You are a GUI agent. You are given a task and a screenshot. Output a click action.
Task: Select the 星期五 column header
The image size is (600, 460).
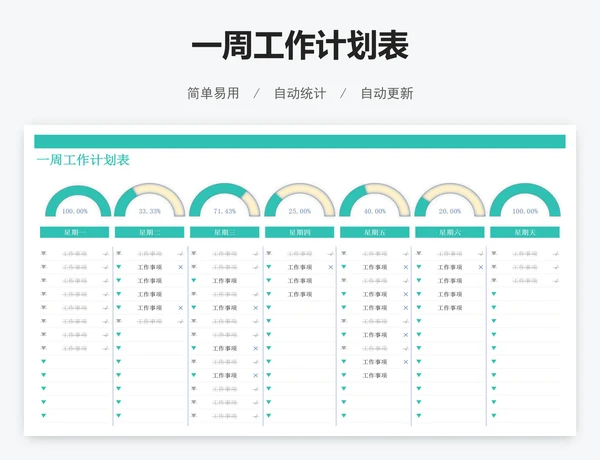[x=375, y=232]
